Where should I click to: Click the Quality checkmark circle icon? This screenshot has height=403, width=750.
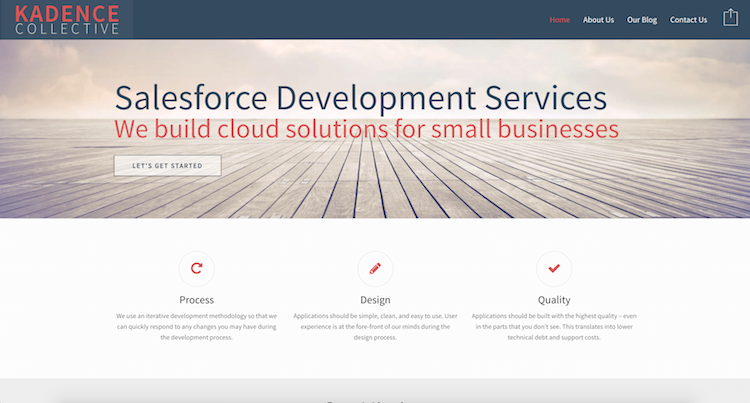tap(554, 269)
